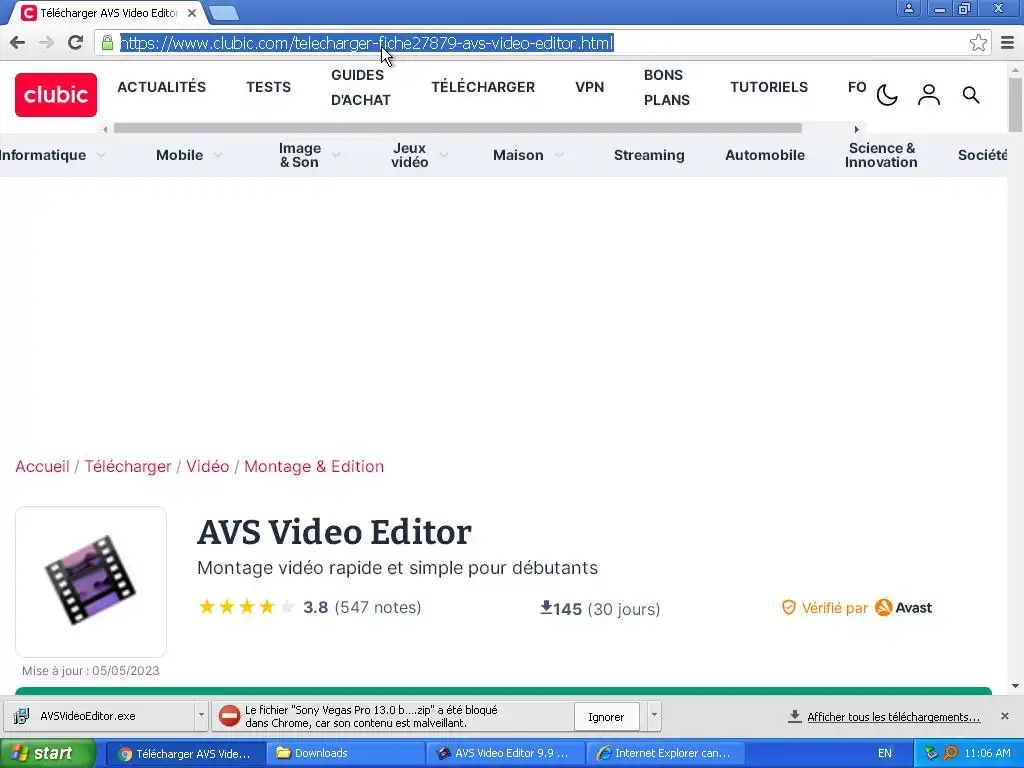
Task: Toggle dark mode moon icon
Action: click(887, 95)
